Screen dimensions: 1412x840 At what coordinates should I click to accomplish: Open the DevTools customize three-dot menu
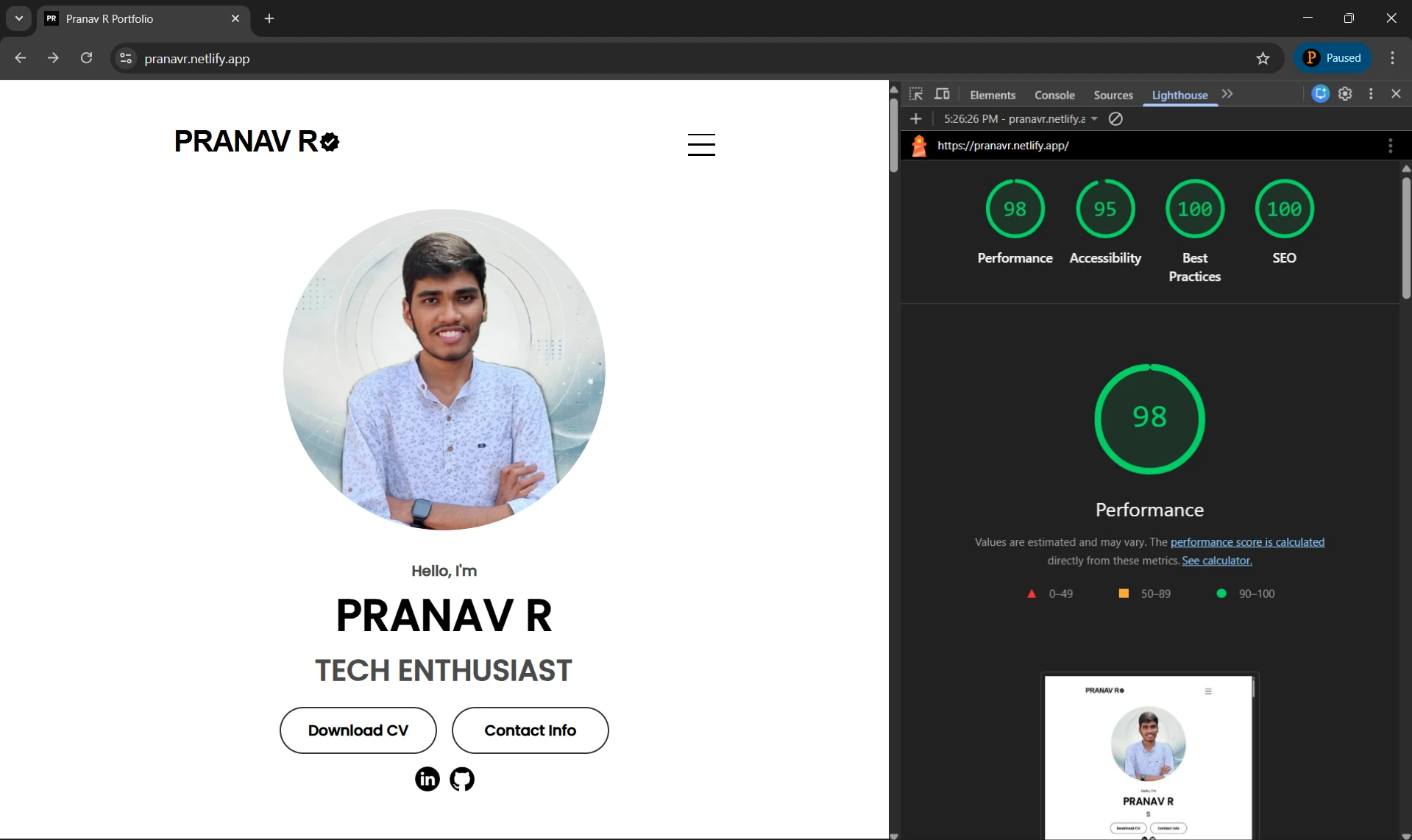pyautogui.click(x=1371, y=94)
